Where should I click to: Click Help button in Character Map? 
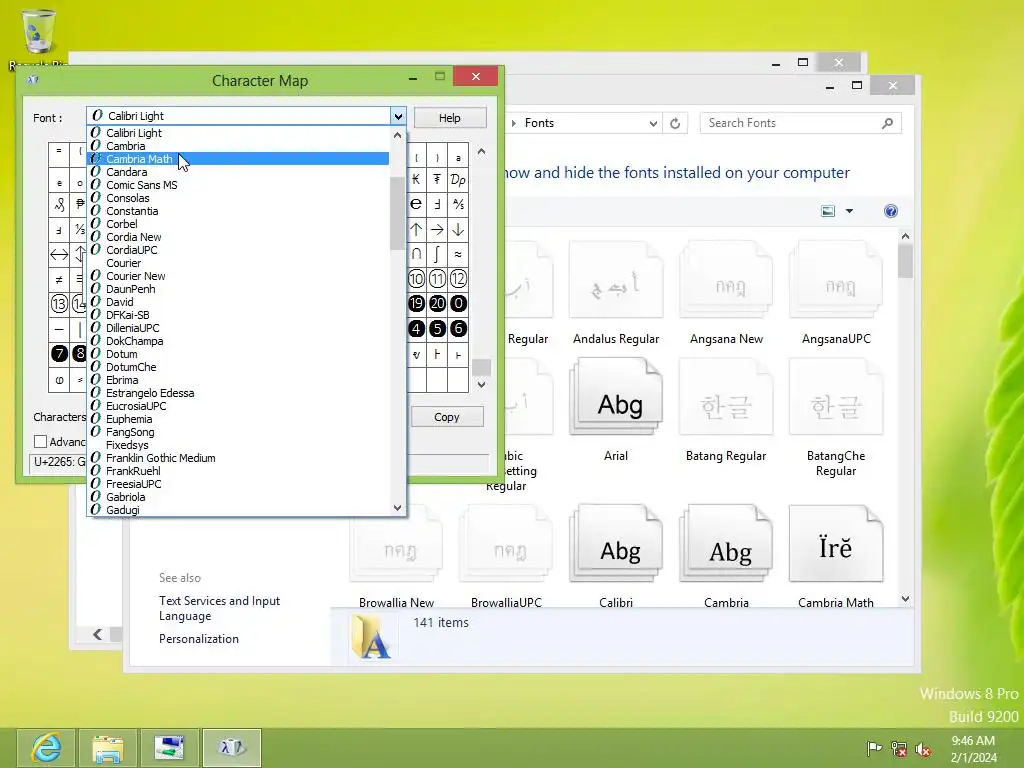[x=449, y=118]
